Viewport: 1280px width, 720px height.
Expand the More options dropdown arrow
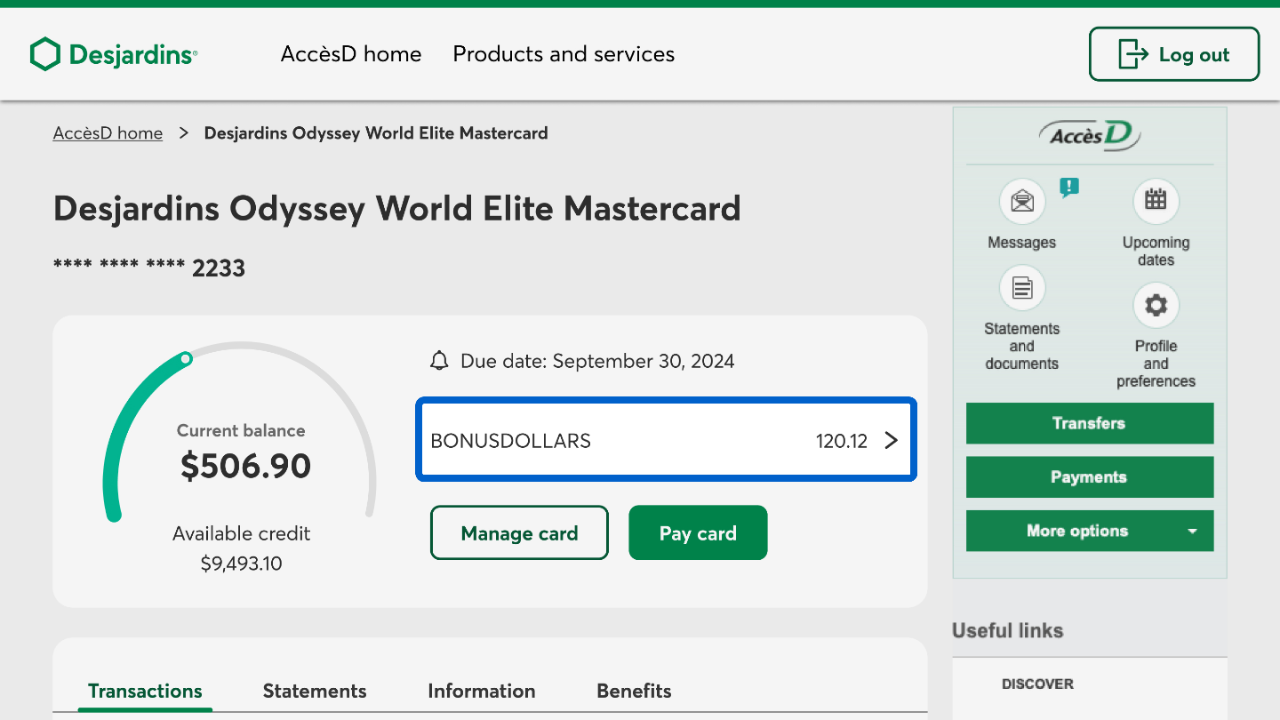(1192, 531)
